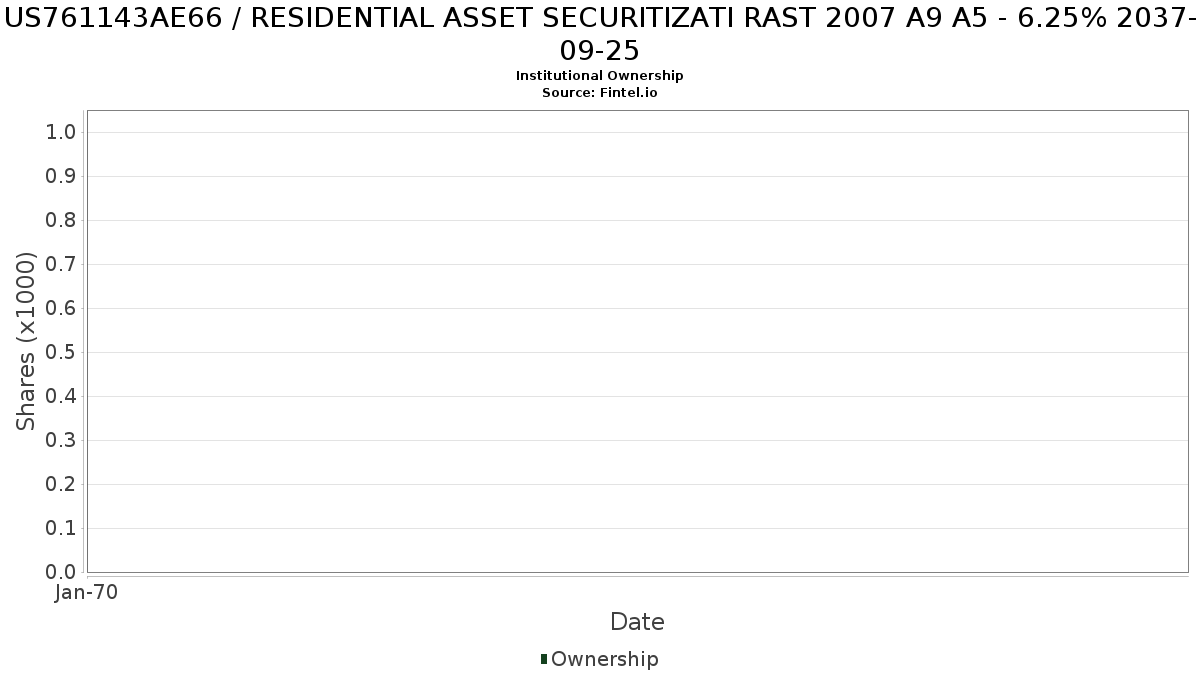Click the chart title starting with US761143AE66
This screenshot has height=675, width=1200.
click(600, 33)
